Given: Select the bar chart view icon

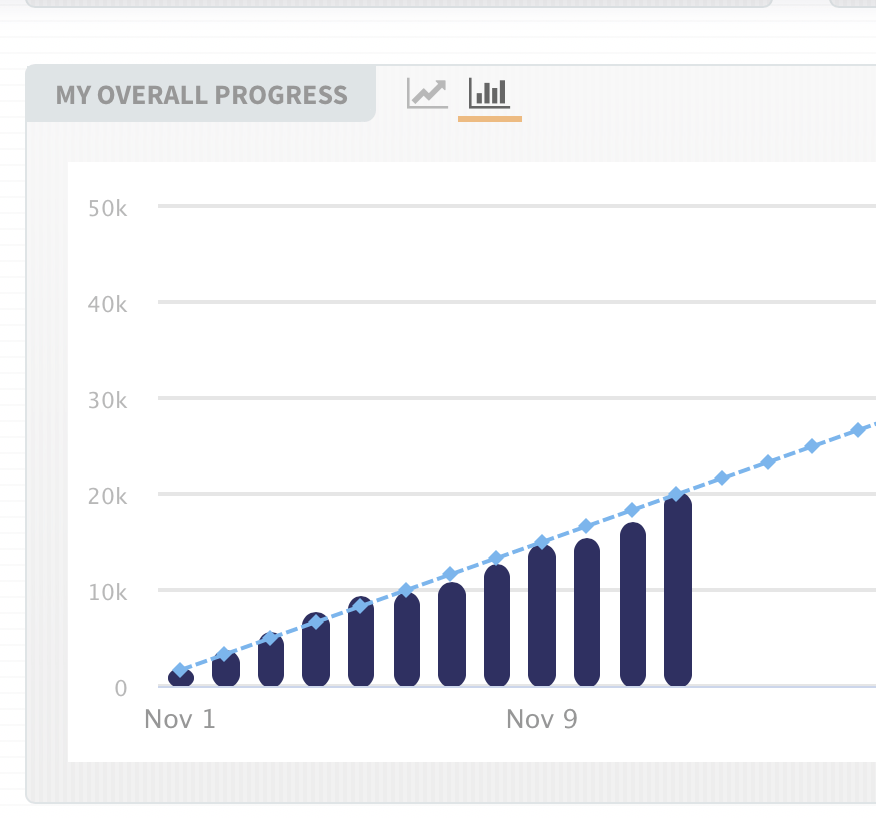Looking at the screenshot, I should (x=489, y=93).
